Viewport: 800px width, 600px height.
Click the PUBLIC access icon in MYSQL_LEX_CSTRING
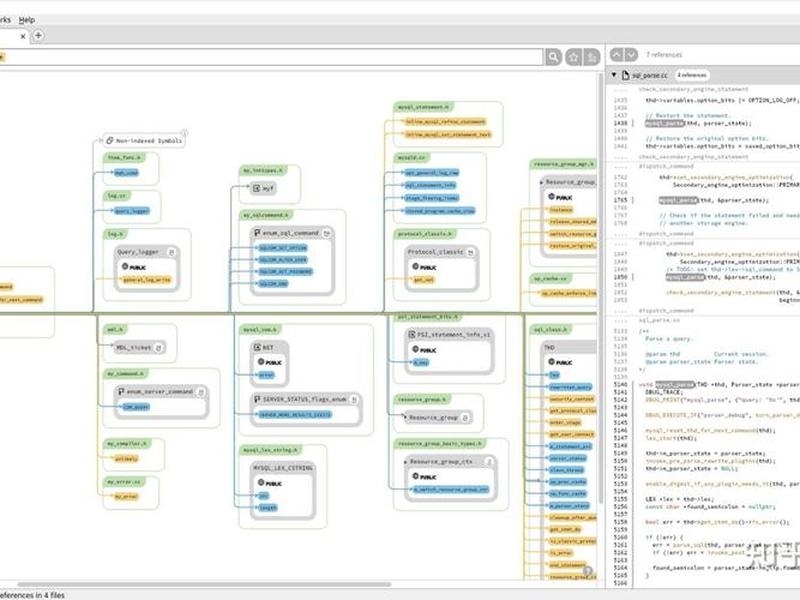[x=261, y=482]
